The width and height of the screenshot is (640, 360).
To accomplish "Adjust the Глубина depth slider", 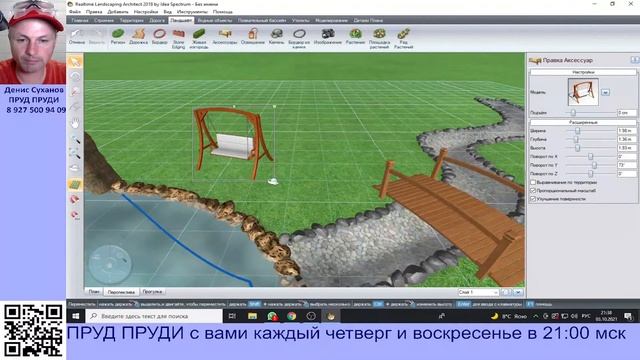I will coord(576,139).
